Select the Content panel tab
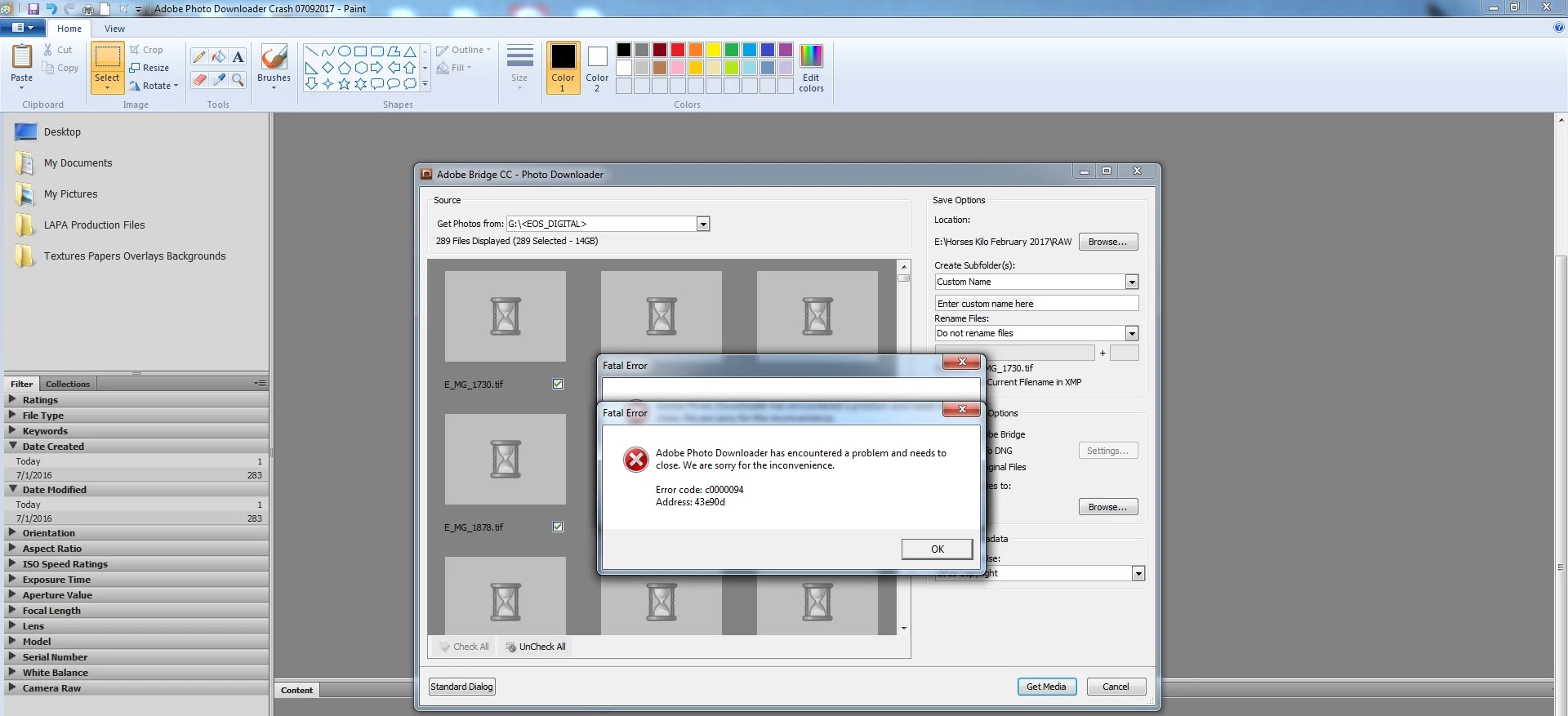 296,690
